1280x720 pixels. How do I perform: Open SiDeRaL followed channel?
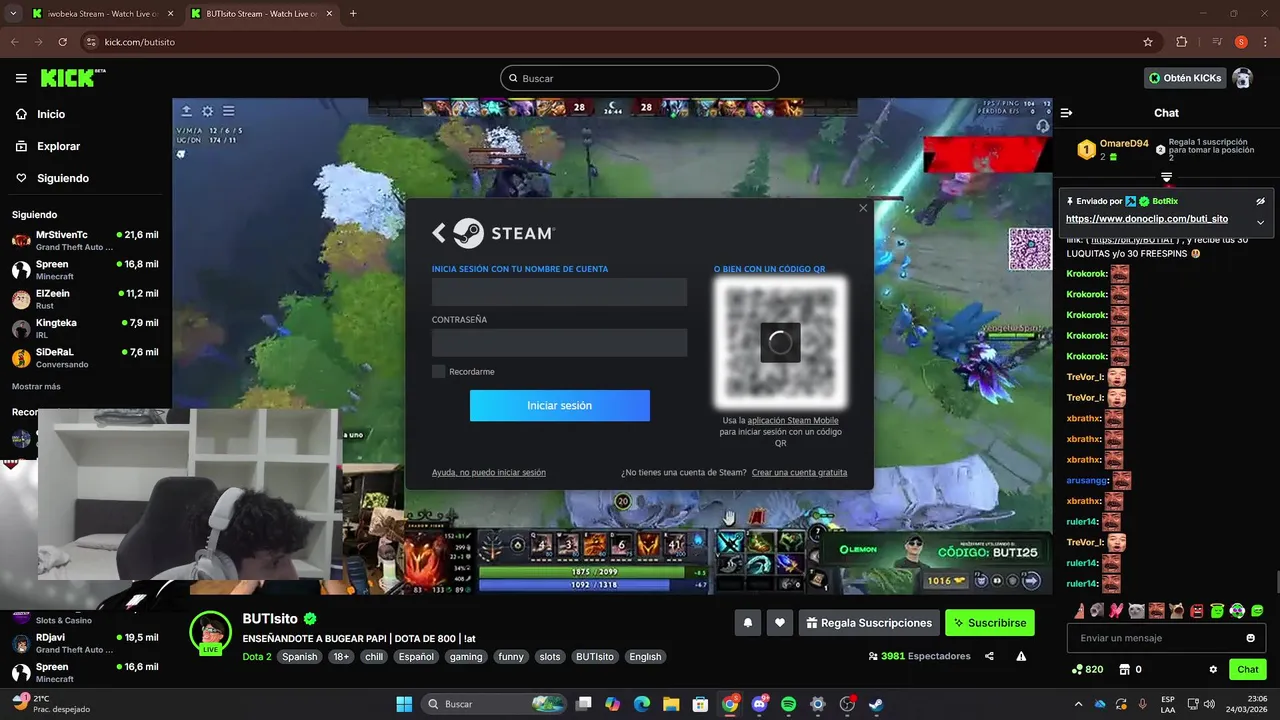pyautogui.click(x=85, y=358)
